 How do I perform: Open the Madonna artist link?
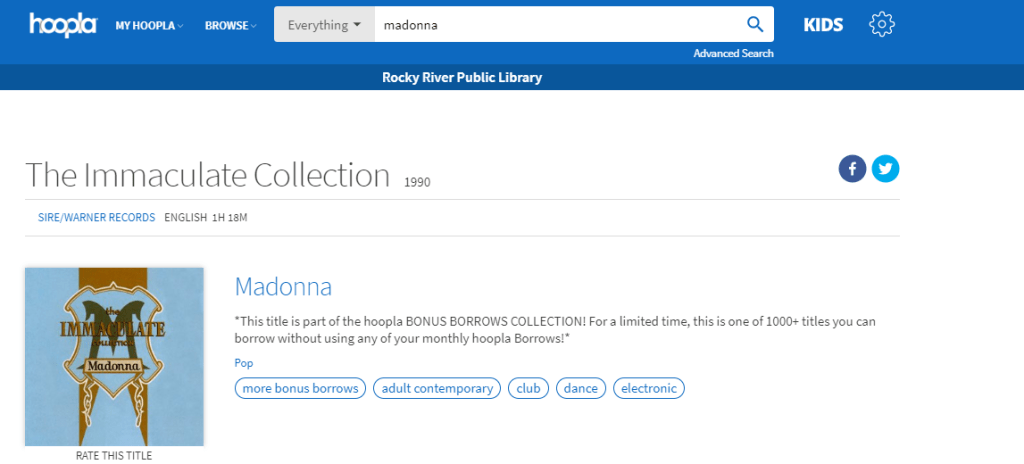pos(283,287)
